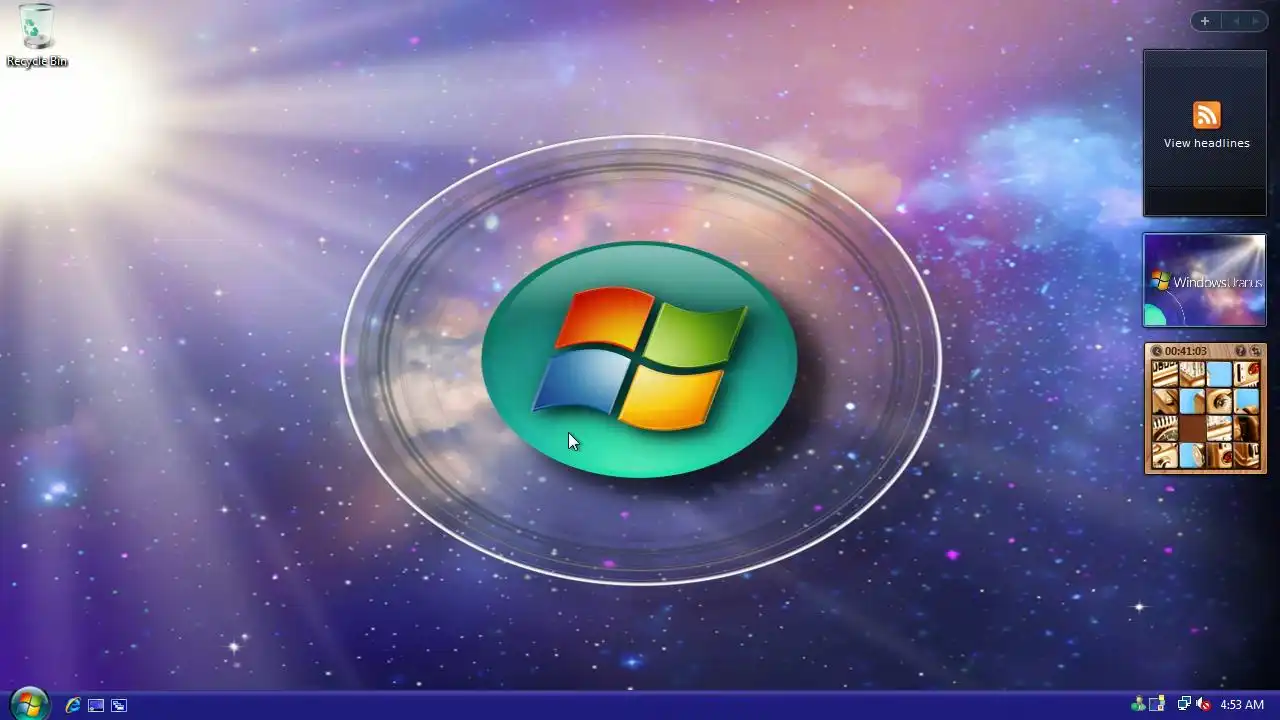Open the Windows Sidebar tray icon
The height and width of the screenshot is (720, 1280).
point(1158,705)
